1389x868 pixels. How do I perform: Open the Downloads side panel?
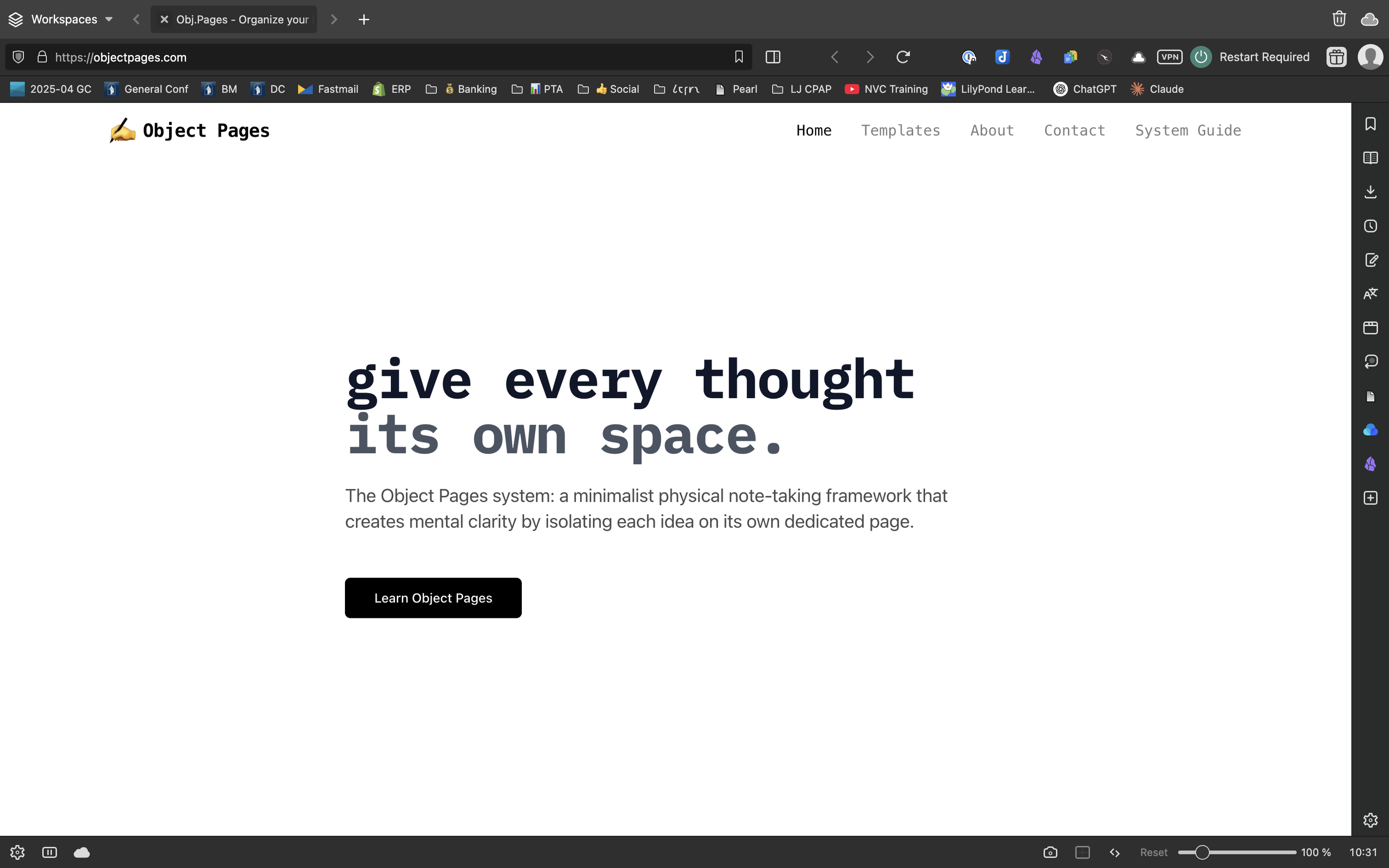click(1370, 192)
